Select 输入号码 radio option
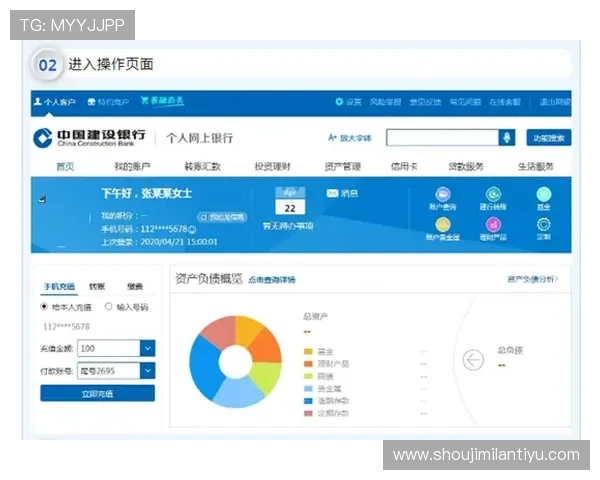The image size is (600, 480). click(108, 307)
